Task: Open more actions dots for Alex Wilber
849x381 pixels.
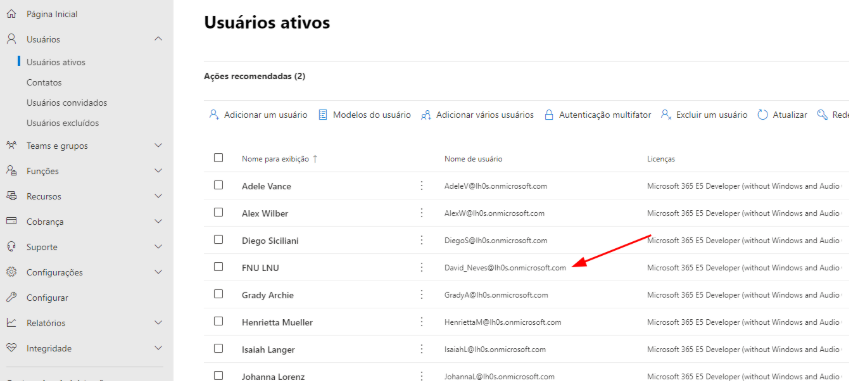Action: click(421, 213)
